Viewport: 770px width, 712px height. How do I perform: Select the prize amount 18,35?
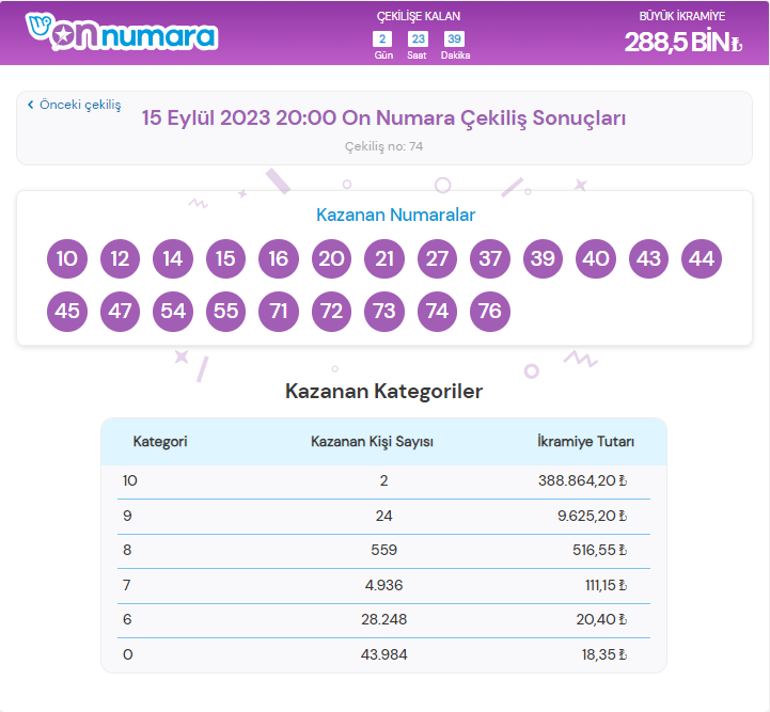tap(605, 655)
